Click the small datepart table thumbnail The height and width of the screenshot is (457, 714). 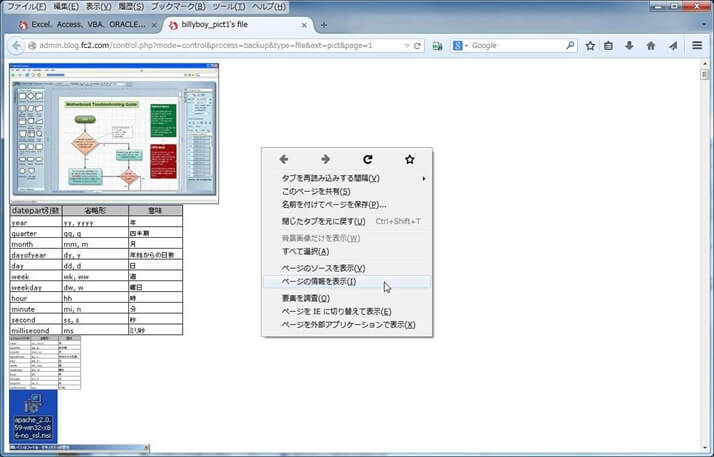(x=45, y=362)
